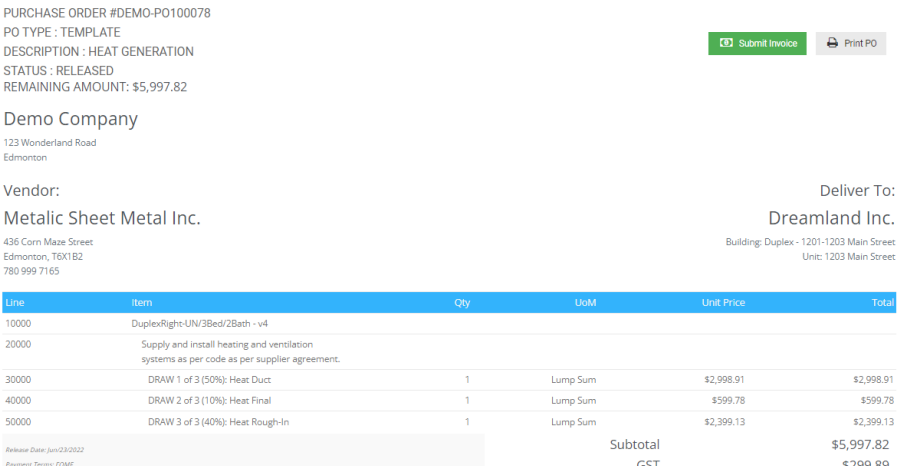Click the UoM column header
Screen dimensions: 905x466
[x=585, y=302]
